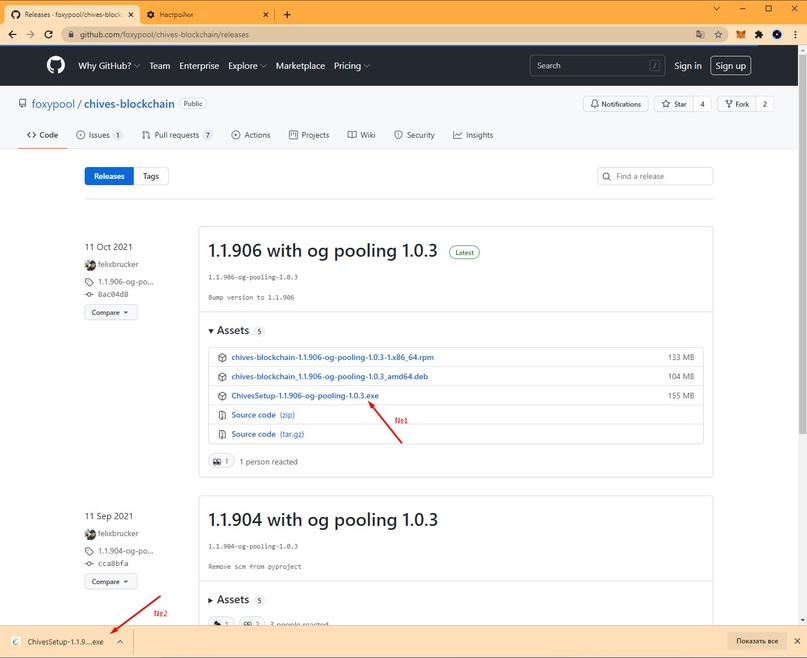Click the GitHub Octocat logo

coord(56,65)
